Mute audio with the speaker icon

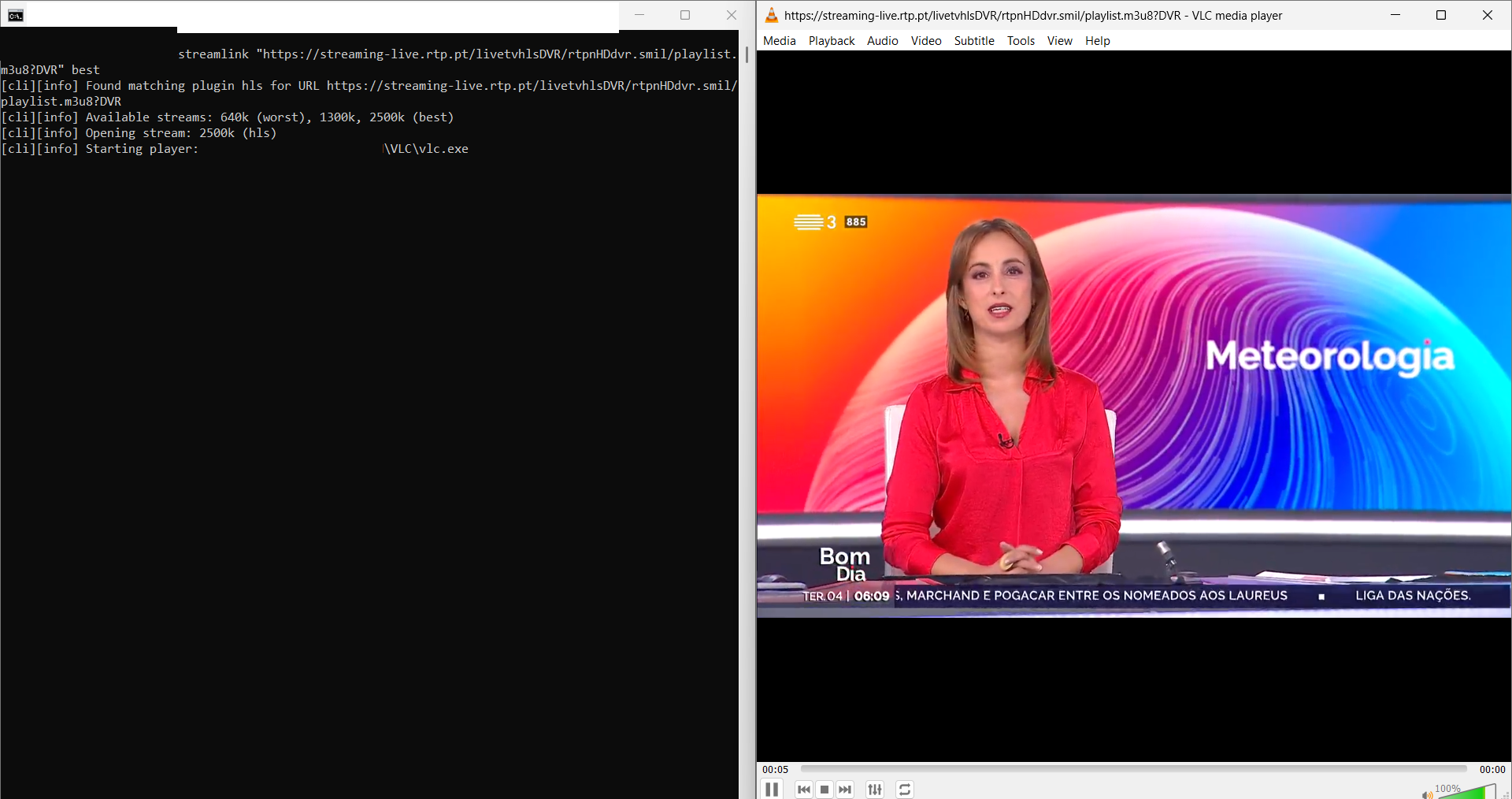(1427, 794)
